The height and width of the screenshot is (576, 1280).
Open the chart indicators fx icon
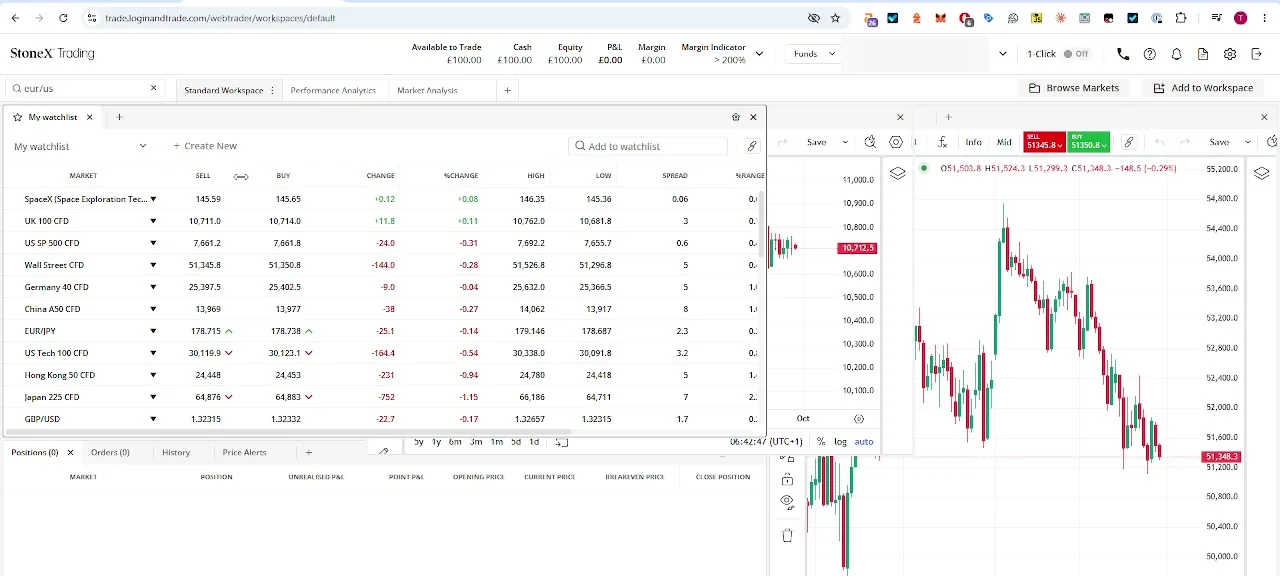942,142
